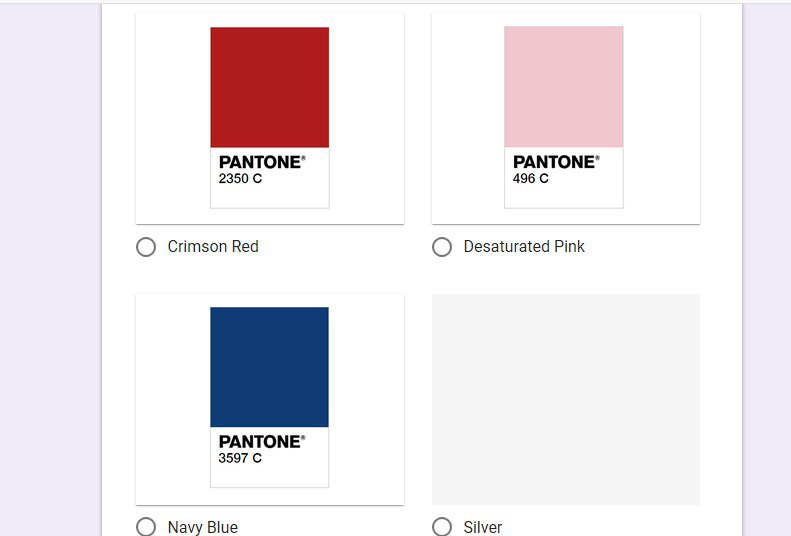Click the blank silver option image
This screenshot has height=536, width=791.
566,399
